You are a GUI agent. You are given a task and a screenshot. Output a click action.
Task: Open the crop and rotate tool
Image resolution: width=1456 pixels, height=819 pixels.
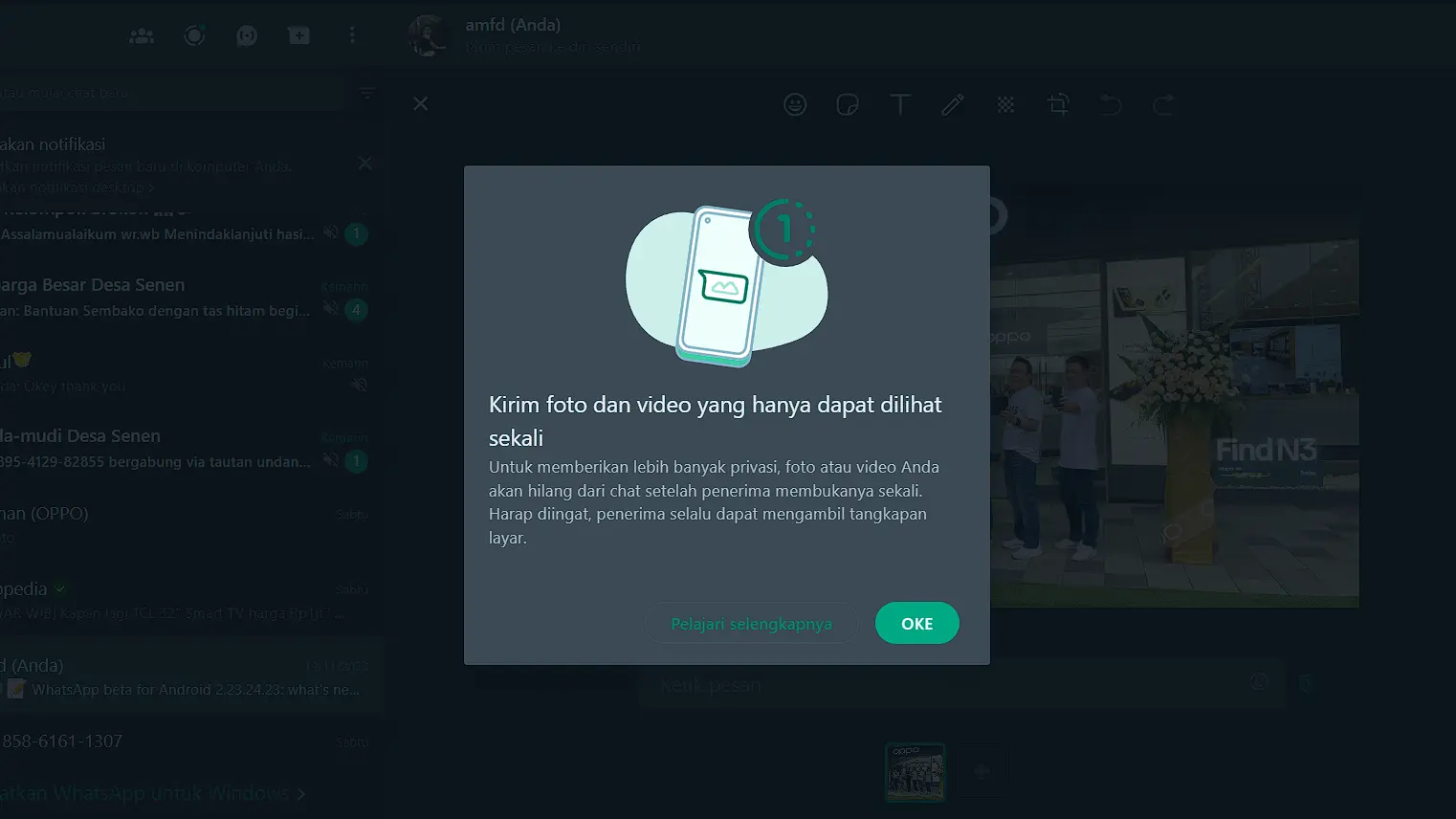point(1058,104)
